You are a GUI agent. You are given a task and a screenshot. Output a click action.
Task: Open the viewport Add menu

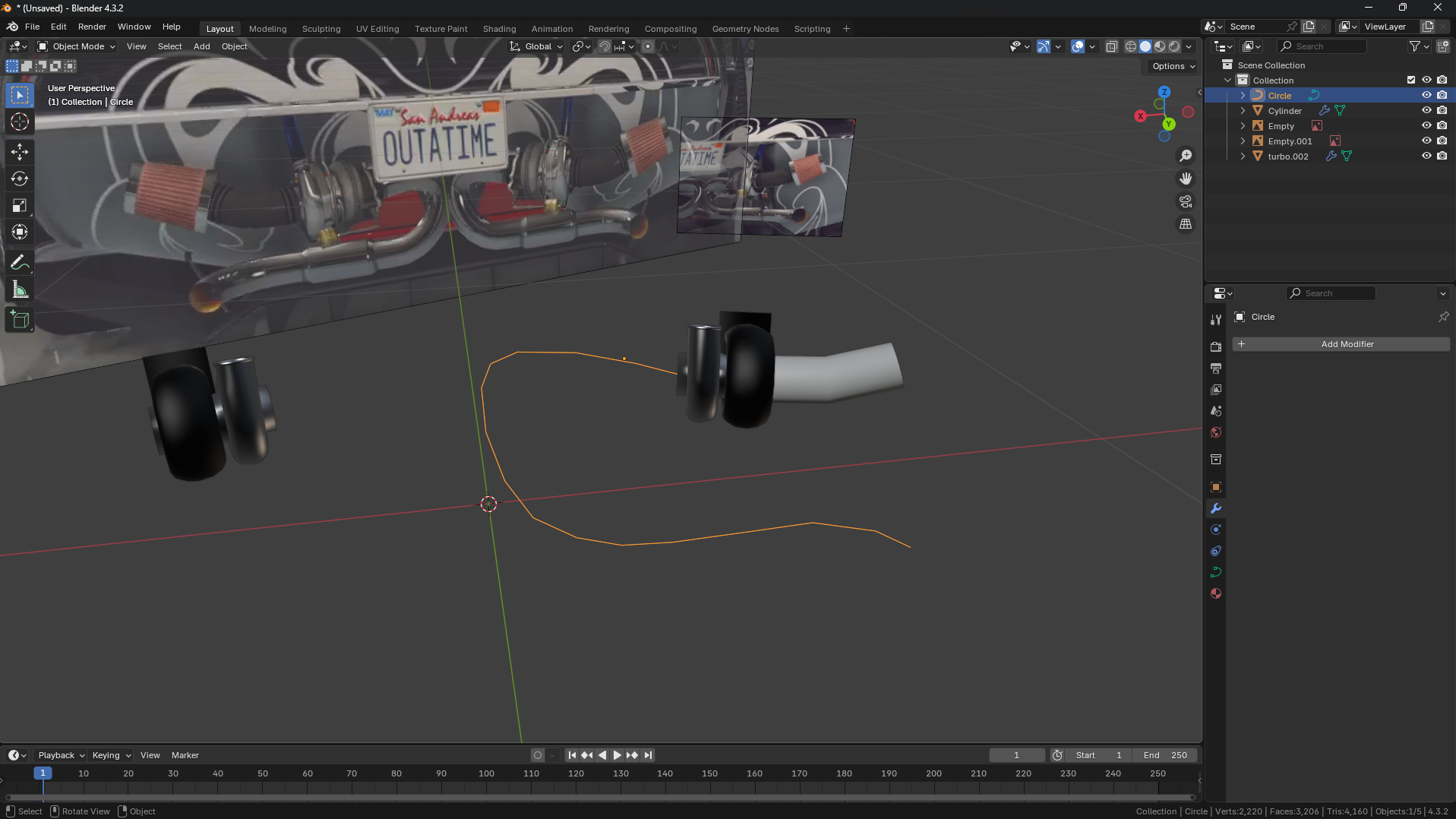[201, 46]
